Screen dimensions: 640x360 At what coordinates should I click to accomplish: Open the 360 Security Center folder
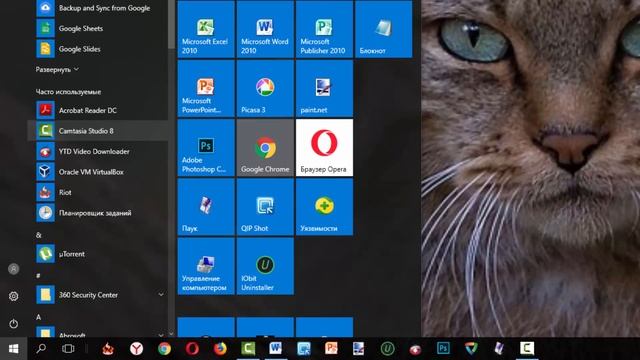[x=98, y=295]
